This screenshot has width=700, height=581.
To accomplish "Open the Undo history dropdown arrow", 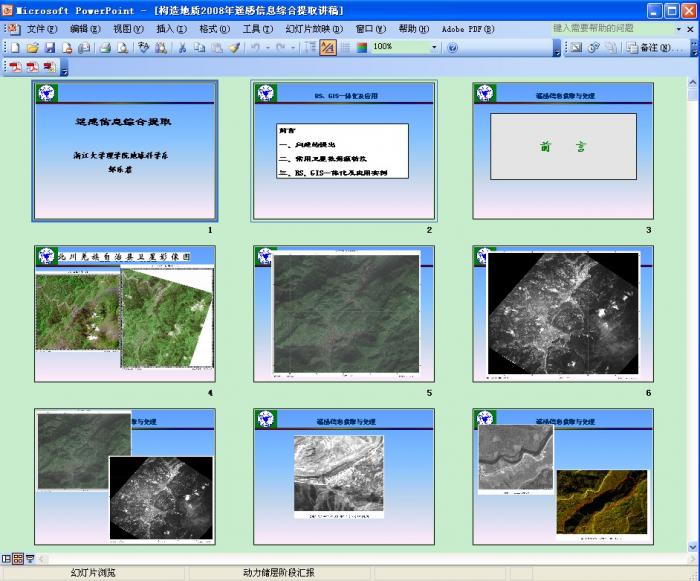I will click(267, 47).
